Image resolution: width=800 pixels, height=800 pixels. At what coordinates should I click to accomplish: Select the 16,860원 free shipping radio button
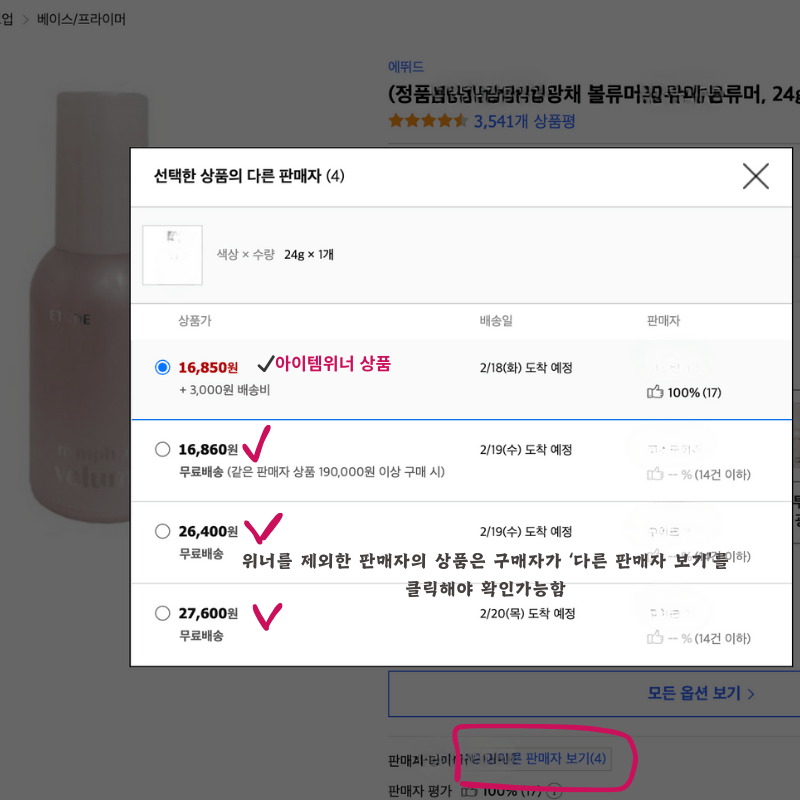point(162,449)
